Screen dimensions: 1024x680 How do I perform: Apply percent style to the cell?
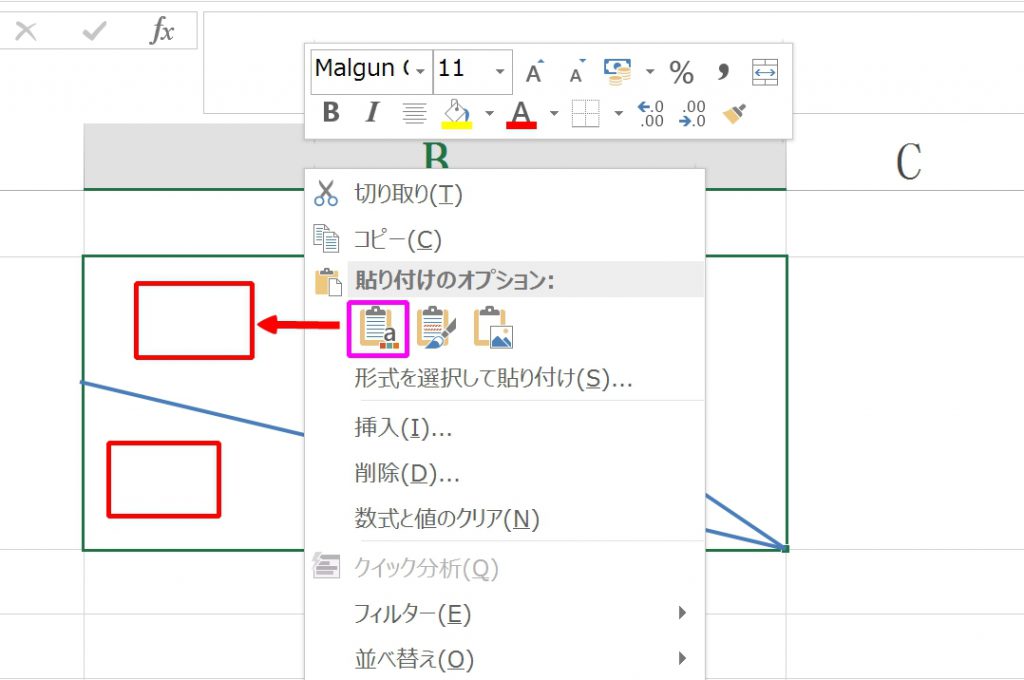pyautogui.click(x=681, y=71)
